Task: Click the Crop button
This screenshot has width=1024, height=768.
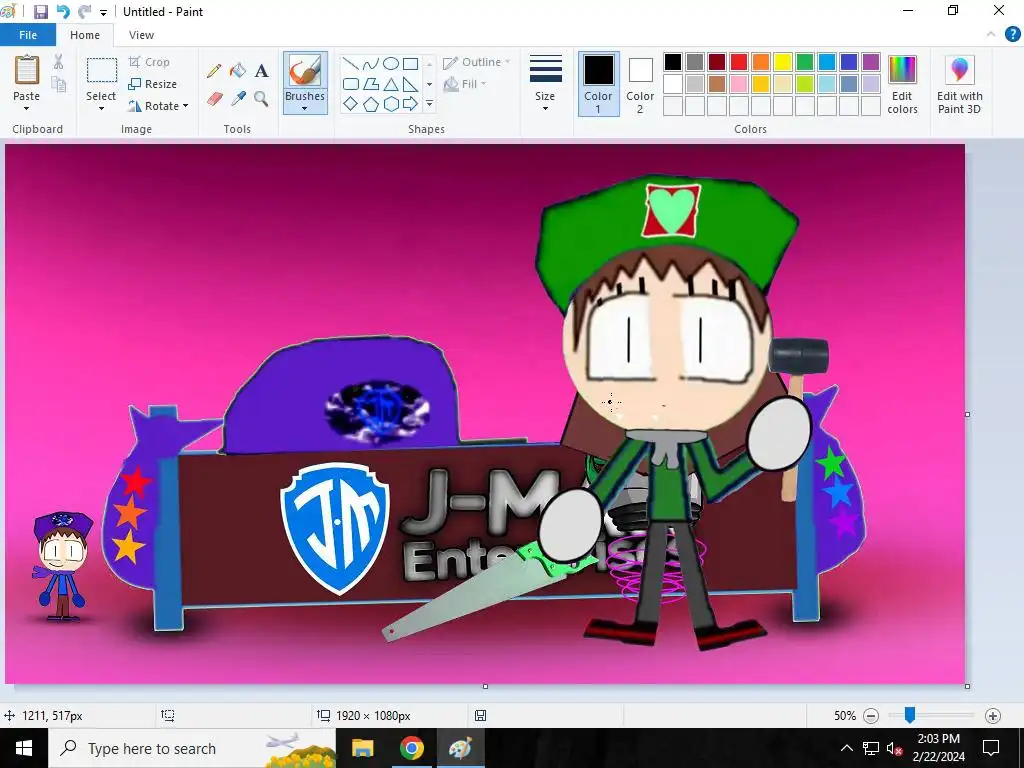Action: click(149, 62)
